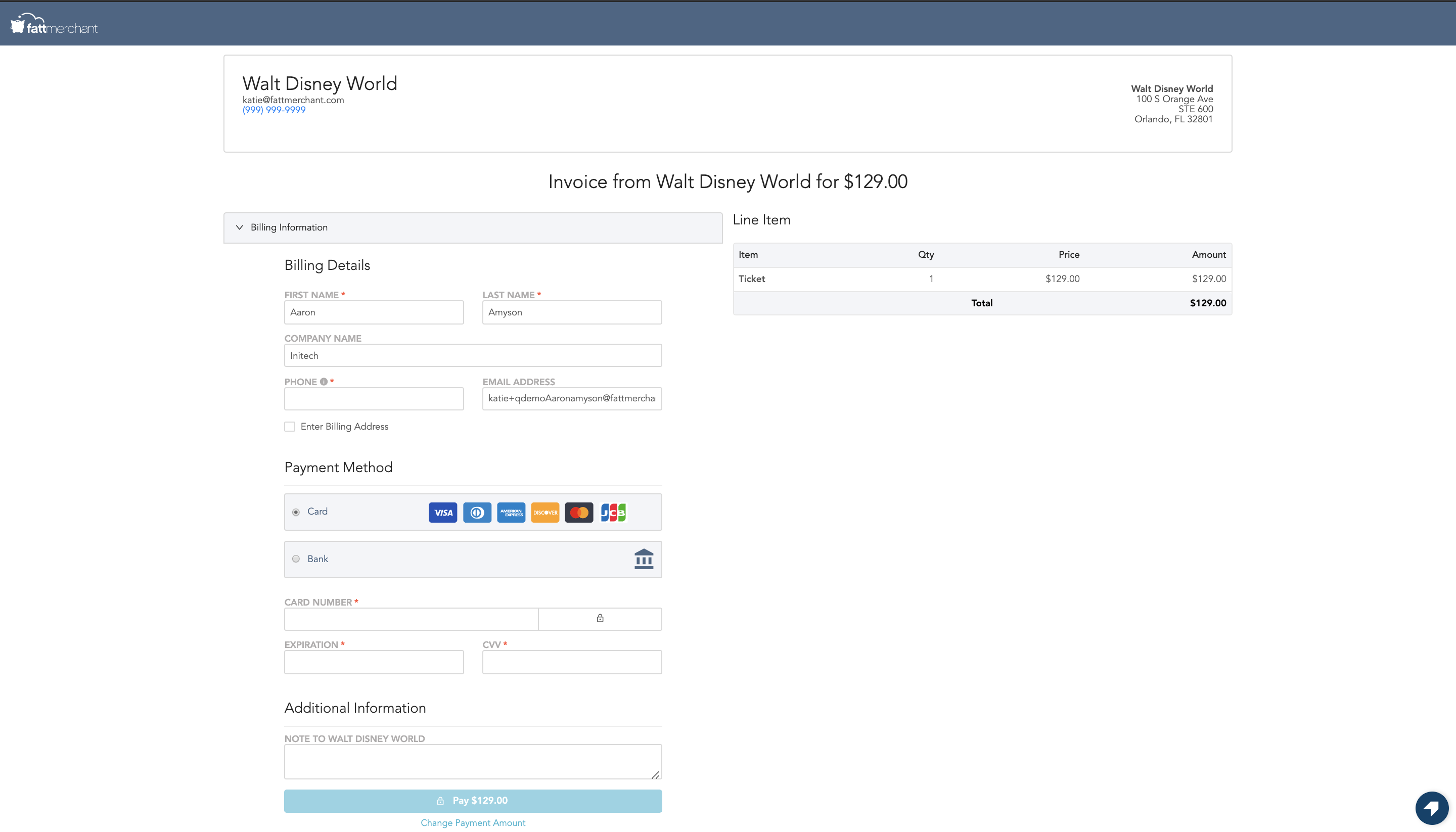Viewport: 1456px width, 832px height.
Task: Click the invoice heading for $129.00
Action: point(727,181)
